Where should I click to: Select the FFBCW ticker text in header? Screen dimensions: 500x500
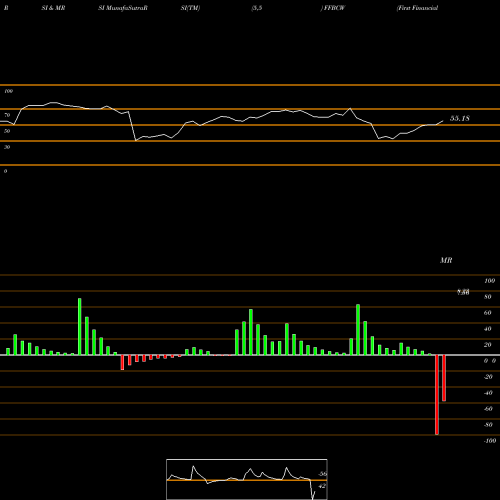coord(334,8)
